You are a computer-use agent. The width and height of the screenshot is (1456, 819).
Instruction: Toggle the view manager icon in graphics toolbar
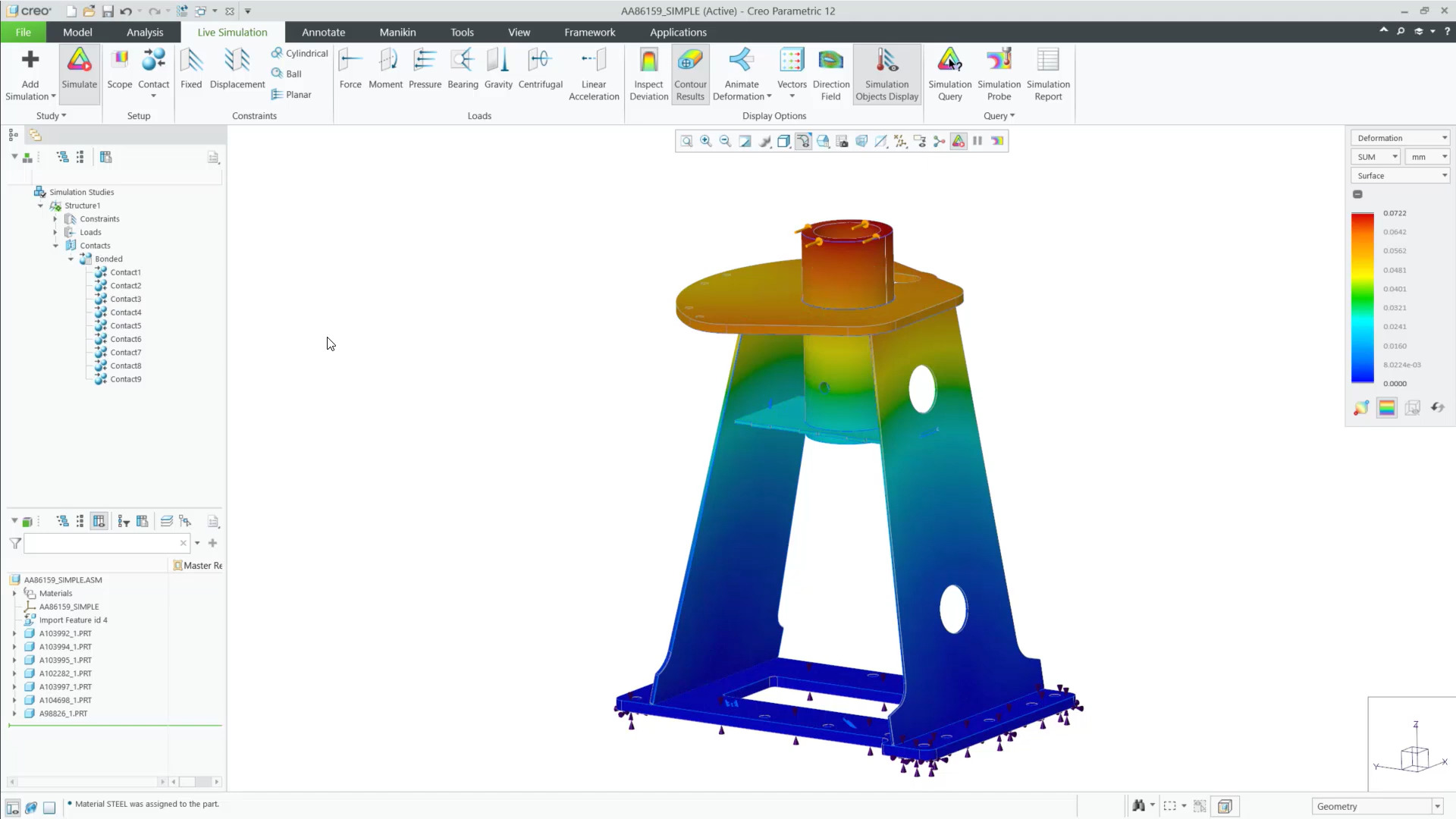(842, 141)
